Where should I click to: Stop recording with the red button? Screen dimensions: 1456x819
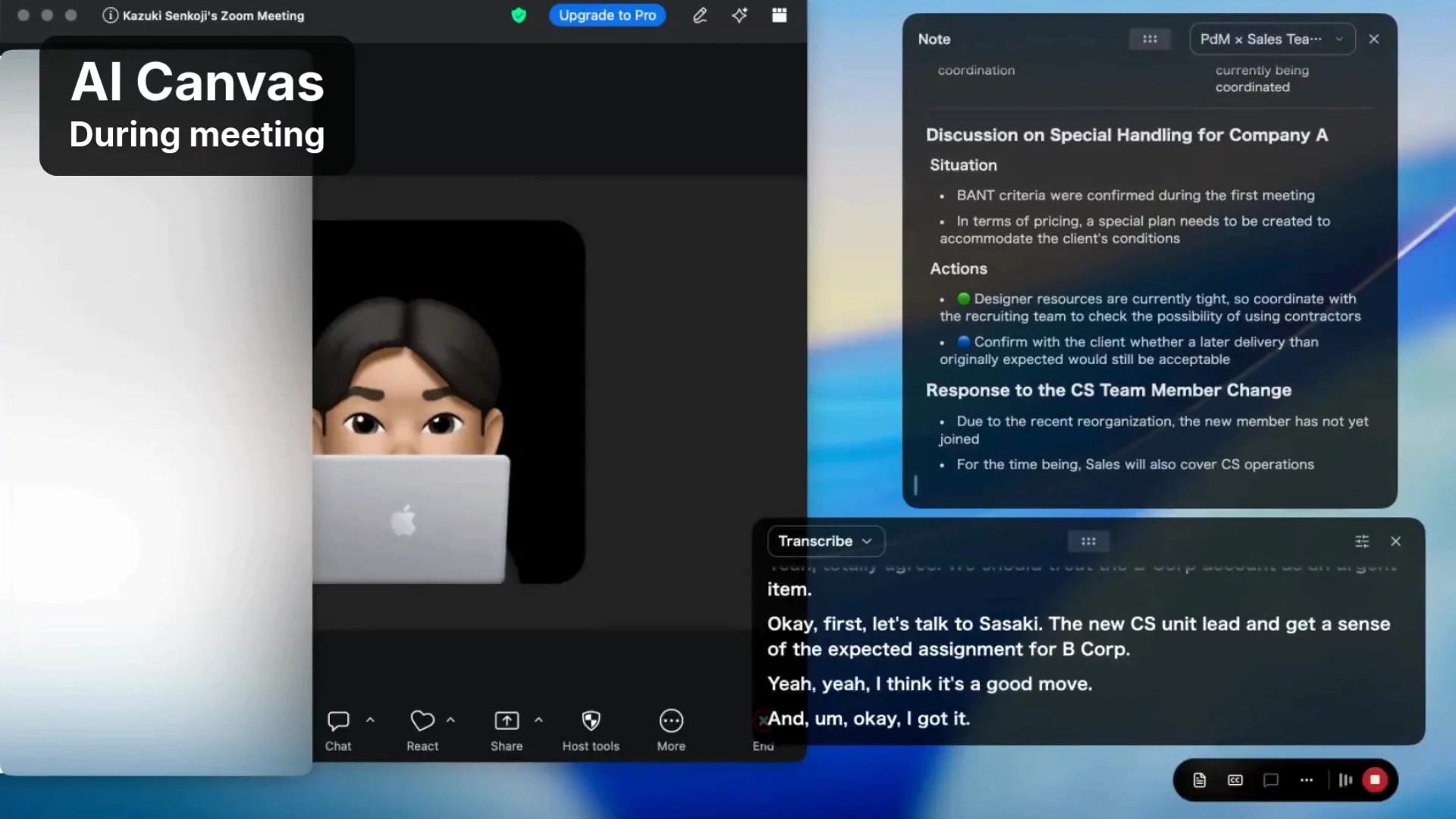point(1375,780)
